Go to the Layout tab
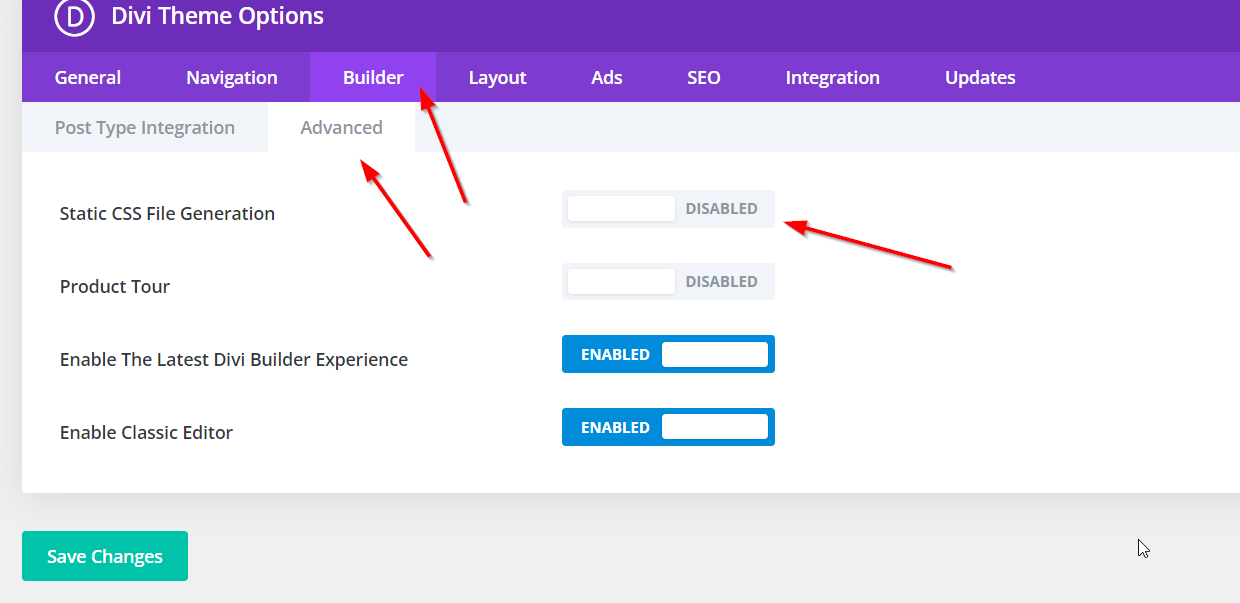1240x603 pixels. (x=497, y=78)
